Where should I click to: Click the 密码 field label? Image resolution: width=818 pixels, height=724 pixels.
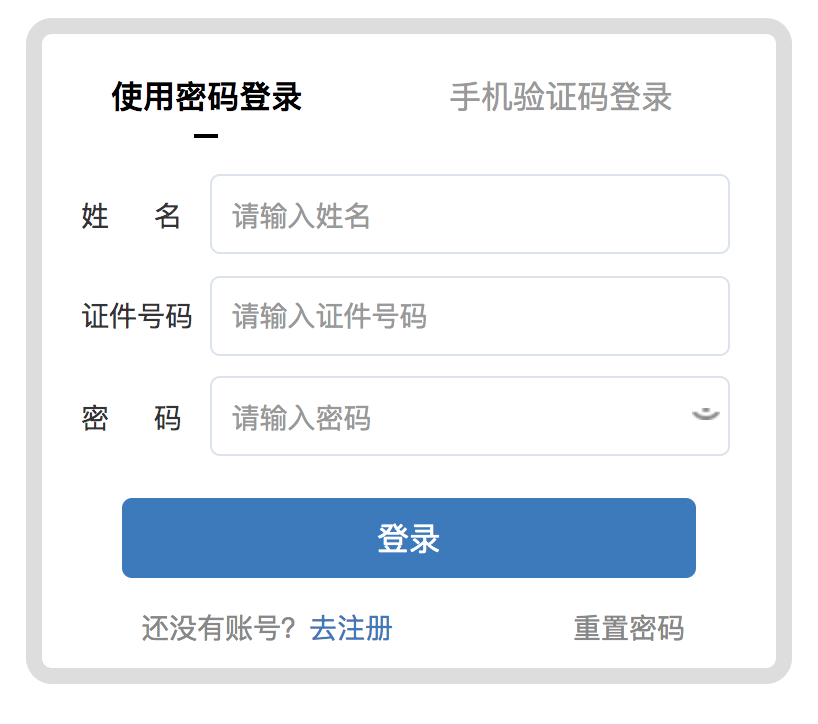point(131,417)
